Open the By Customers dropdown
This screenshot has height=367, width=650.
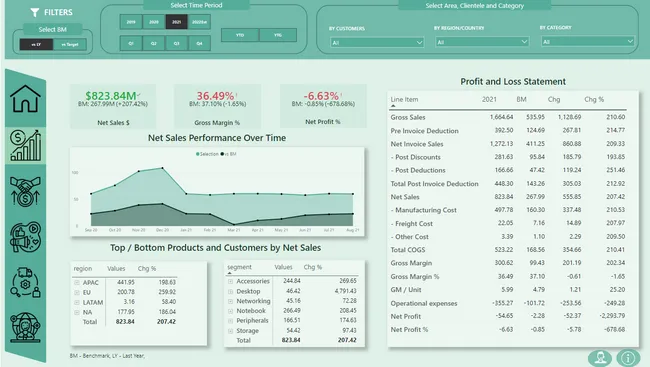(377, 42)
